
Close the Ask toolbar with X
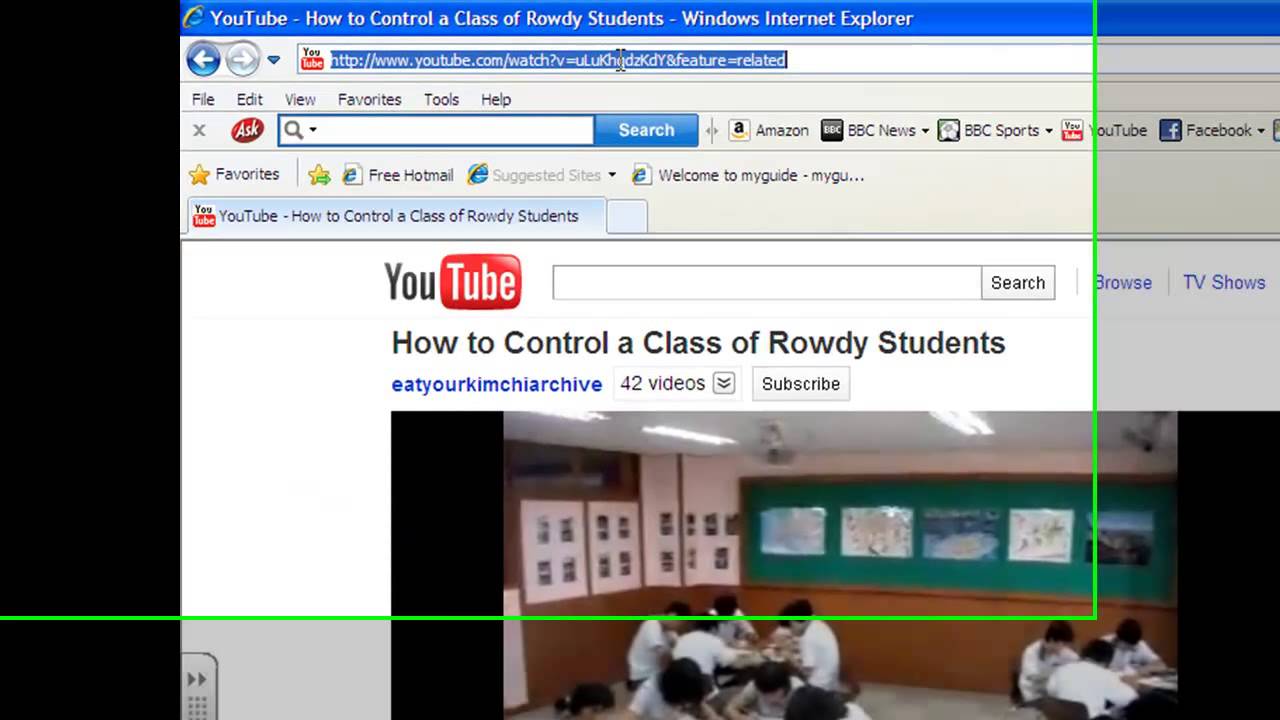point(199,130)
